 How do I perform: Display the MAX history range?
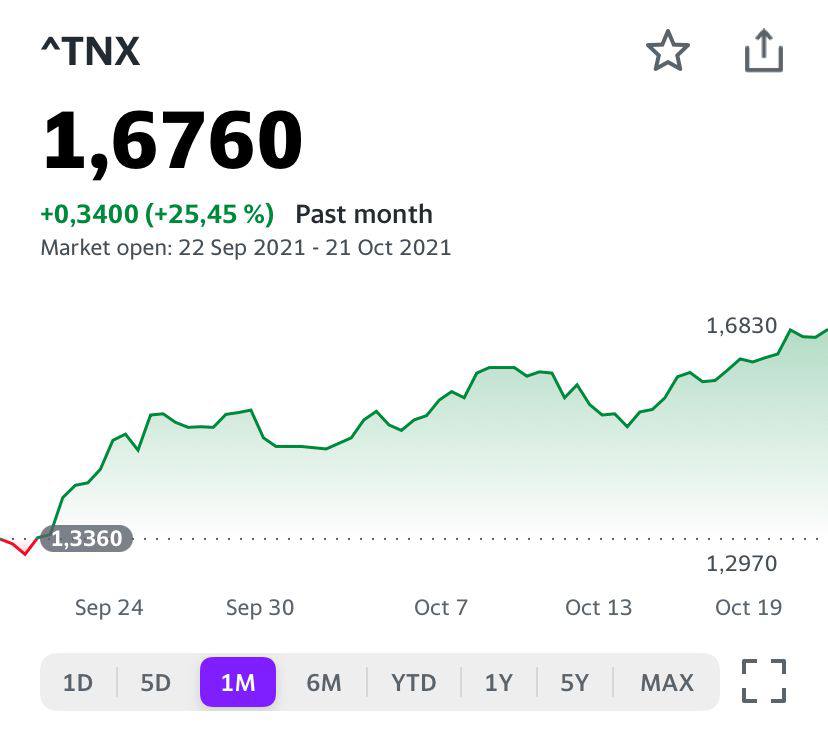[666, 683]
